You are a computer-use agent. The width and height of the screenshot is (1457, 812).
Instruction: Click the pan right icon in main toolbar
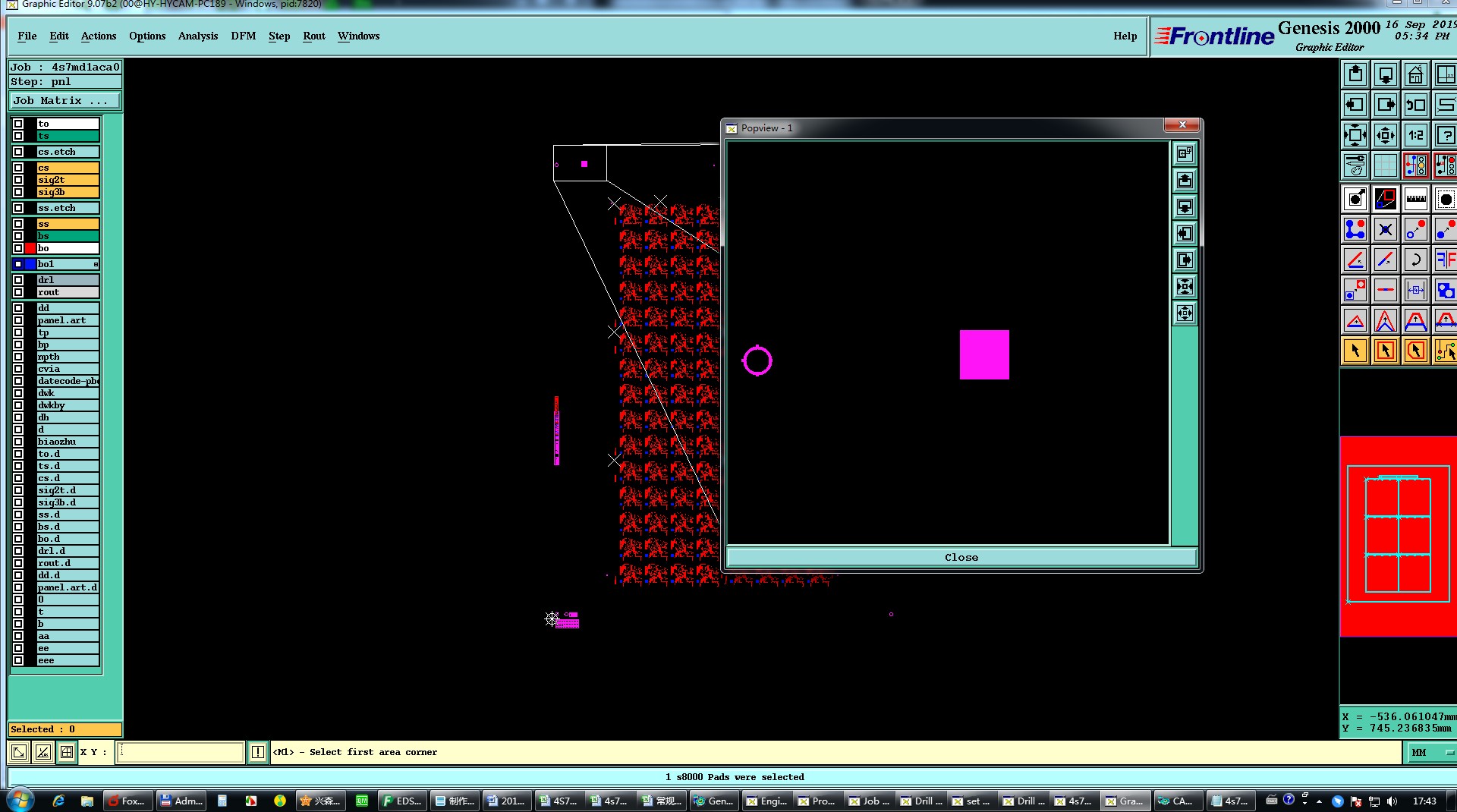[x=1386, y=105]
